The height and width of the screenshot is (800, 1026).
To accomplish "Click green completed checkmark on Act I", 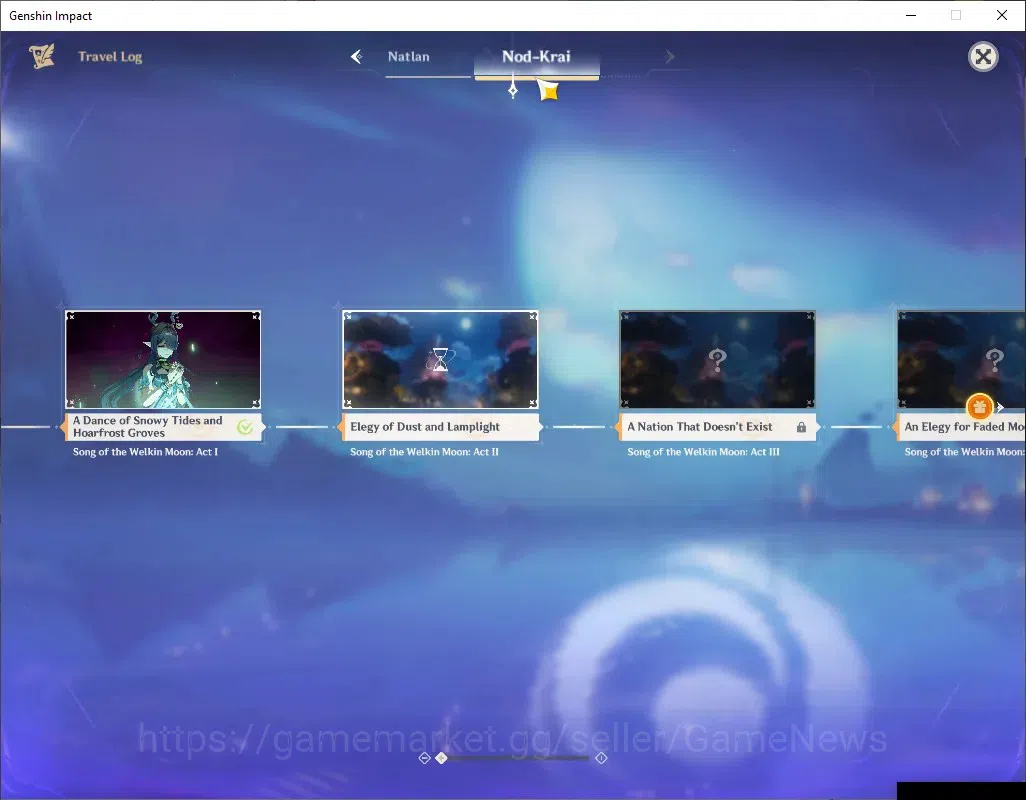I will pyautogui.click(x=245, y=427).
